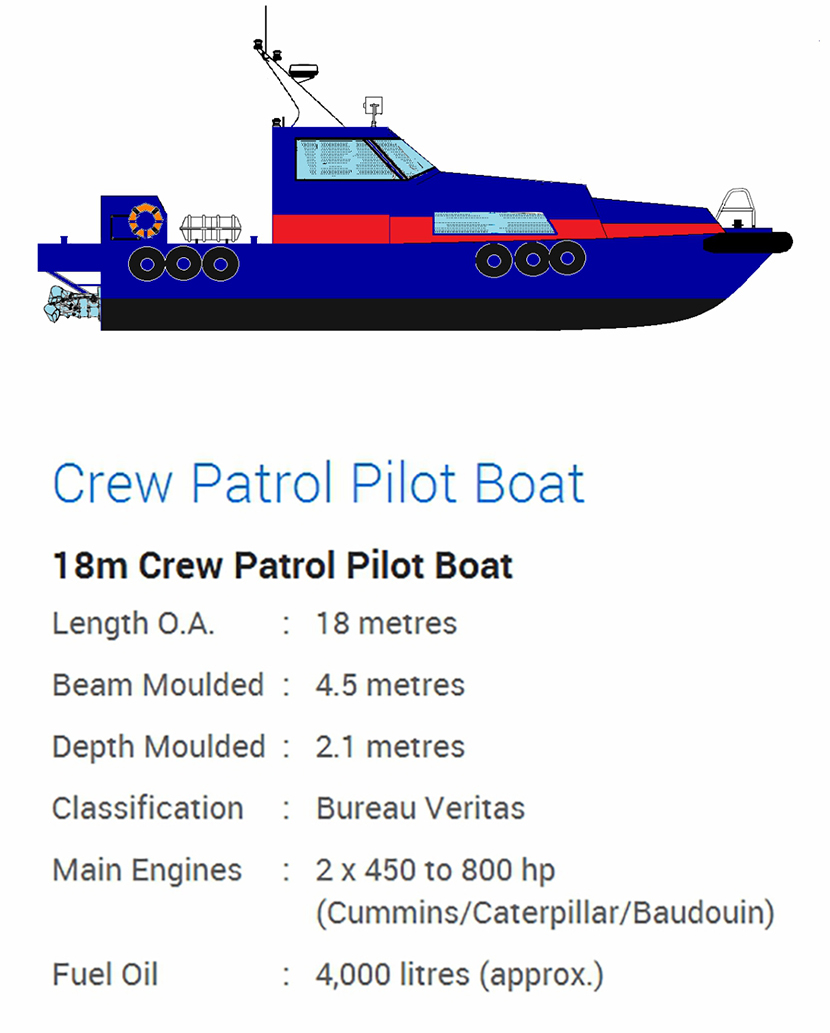This screenshot has width=830, height=1033.
Task: Click the "Length O.A." specification label
Action: [x=133, y=624]
